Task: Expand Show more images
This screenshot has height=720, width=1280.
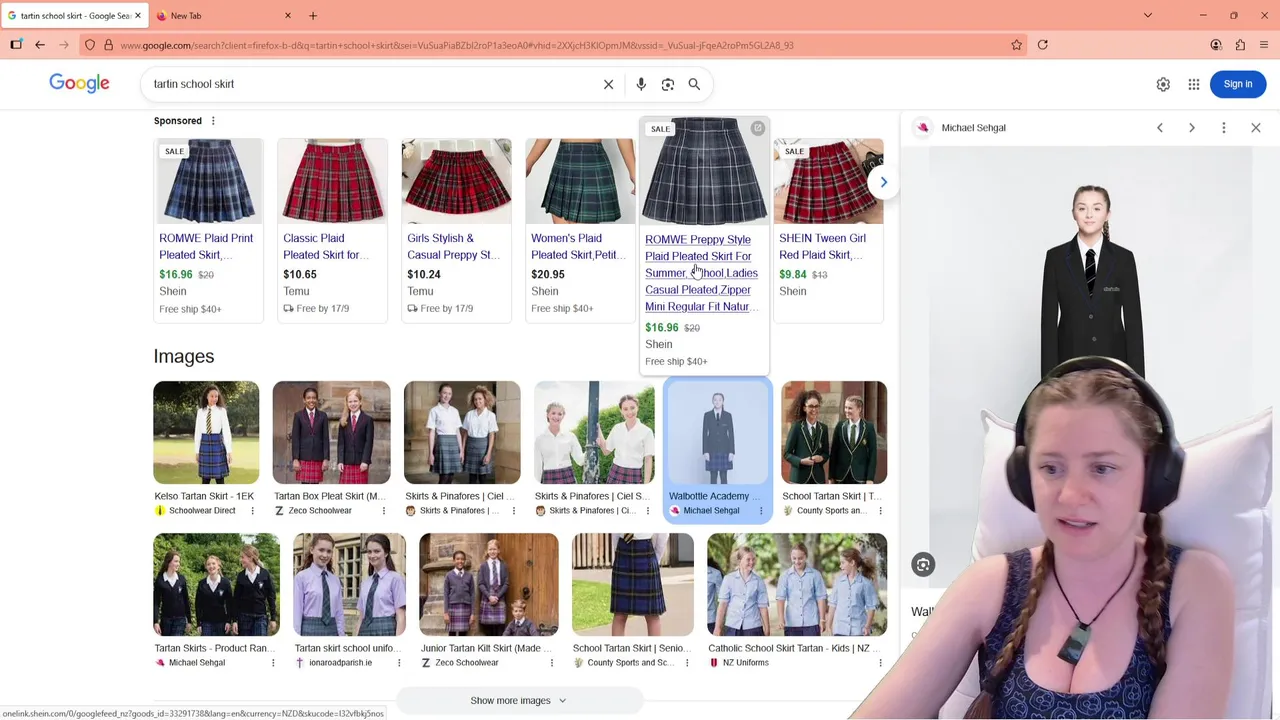Action: click(x=518, y=701)
